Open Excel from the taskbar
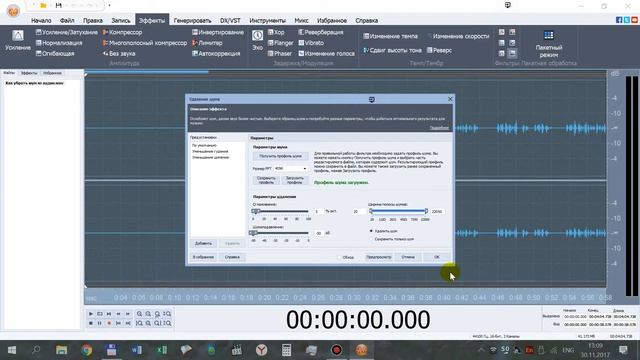Viewport: 640px width, 360px height. [162, 350]
